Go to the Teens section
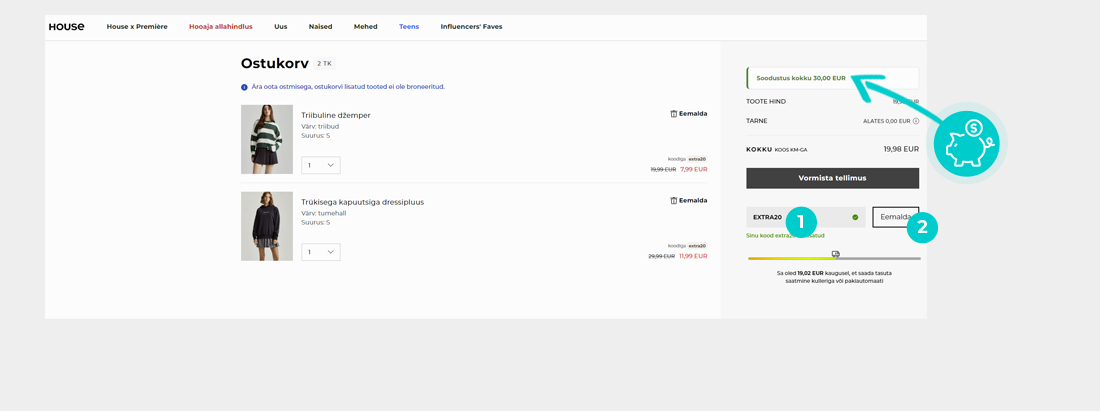The image size is (1100, 411). coord(409,27)
